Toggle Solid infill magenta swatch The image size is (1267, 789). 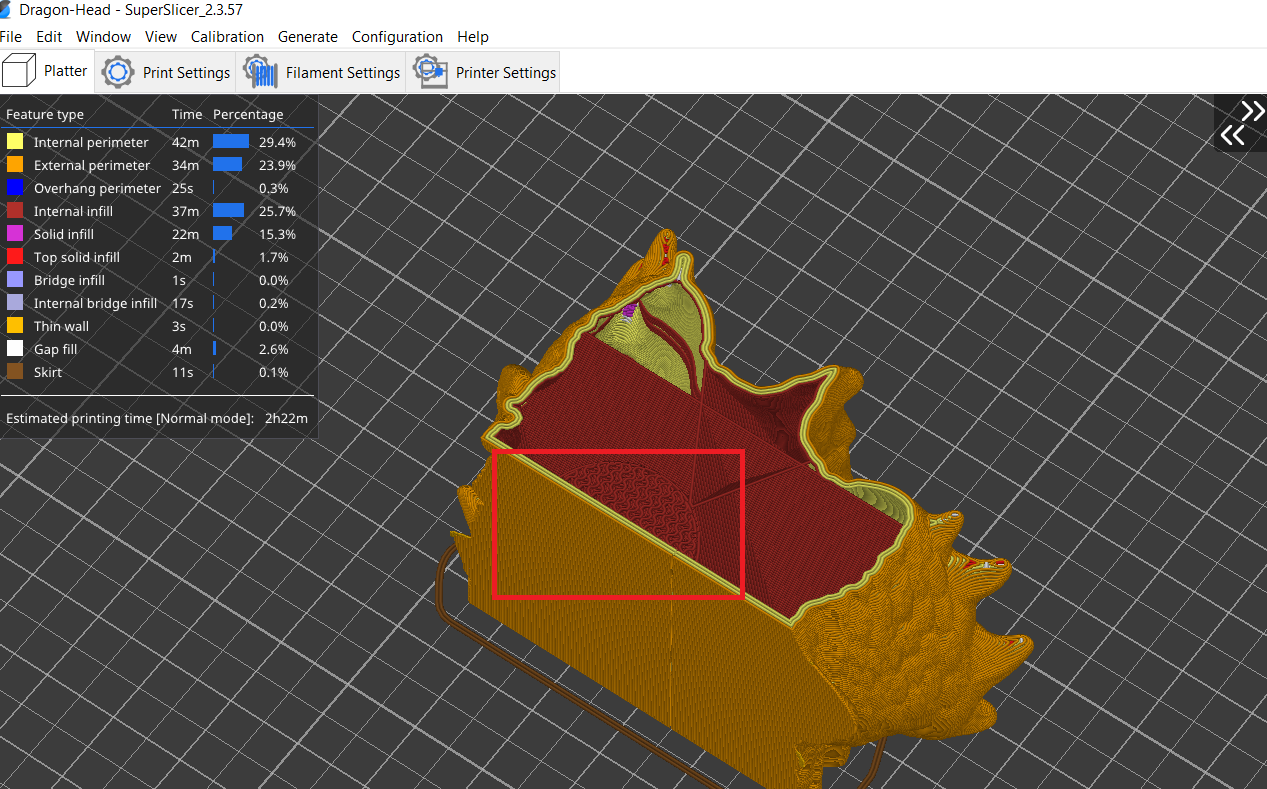click(x=14, y=234)
